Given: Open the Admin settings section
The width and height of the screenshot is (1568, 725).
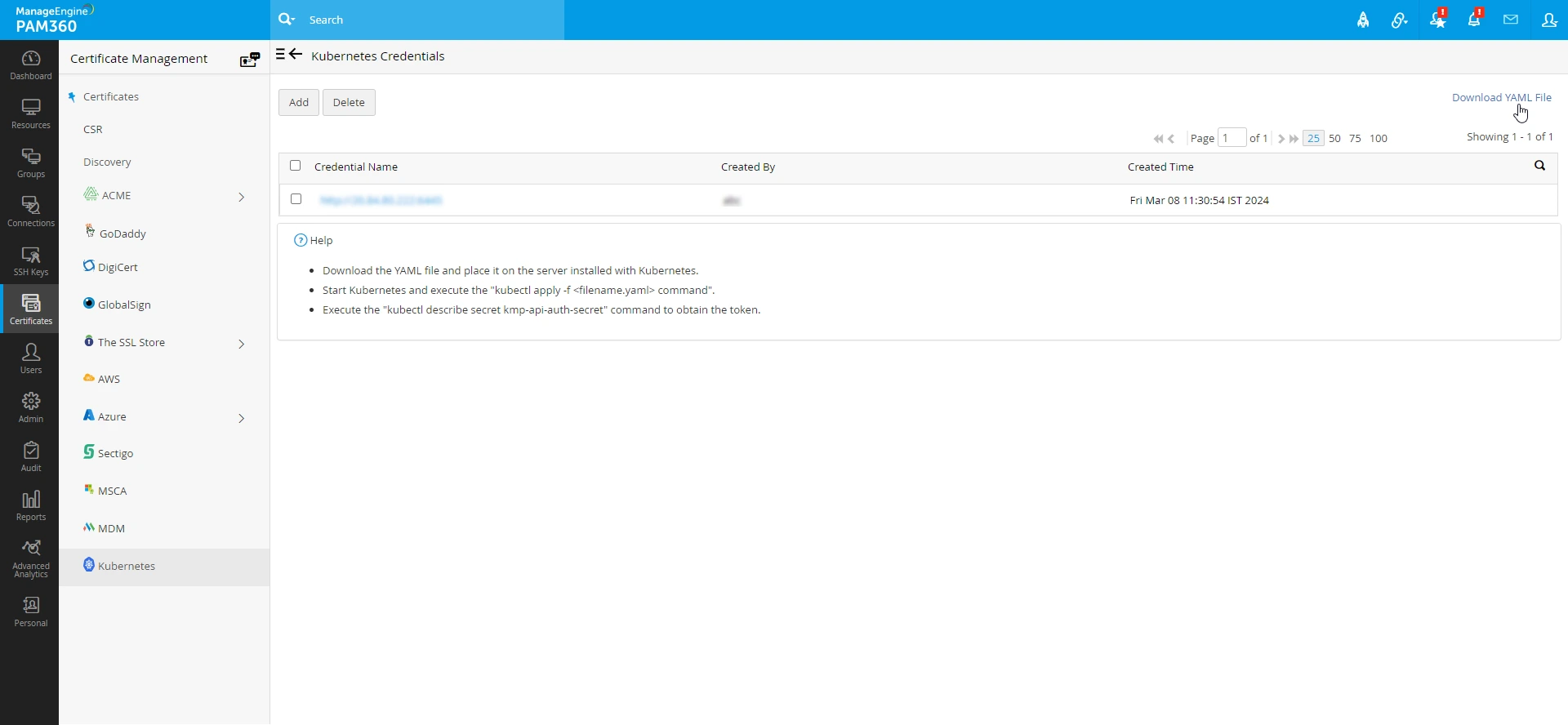Looking at the screenshot, I should tap(30, 408).
